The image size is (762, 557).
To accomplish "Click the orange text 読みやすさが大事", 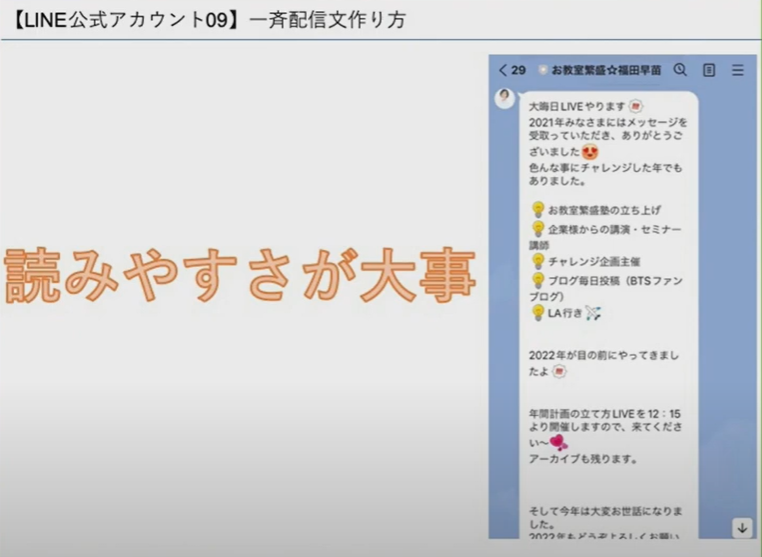I will click(240, 276).
